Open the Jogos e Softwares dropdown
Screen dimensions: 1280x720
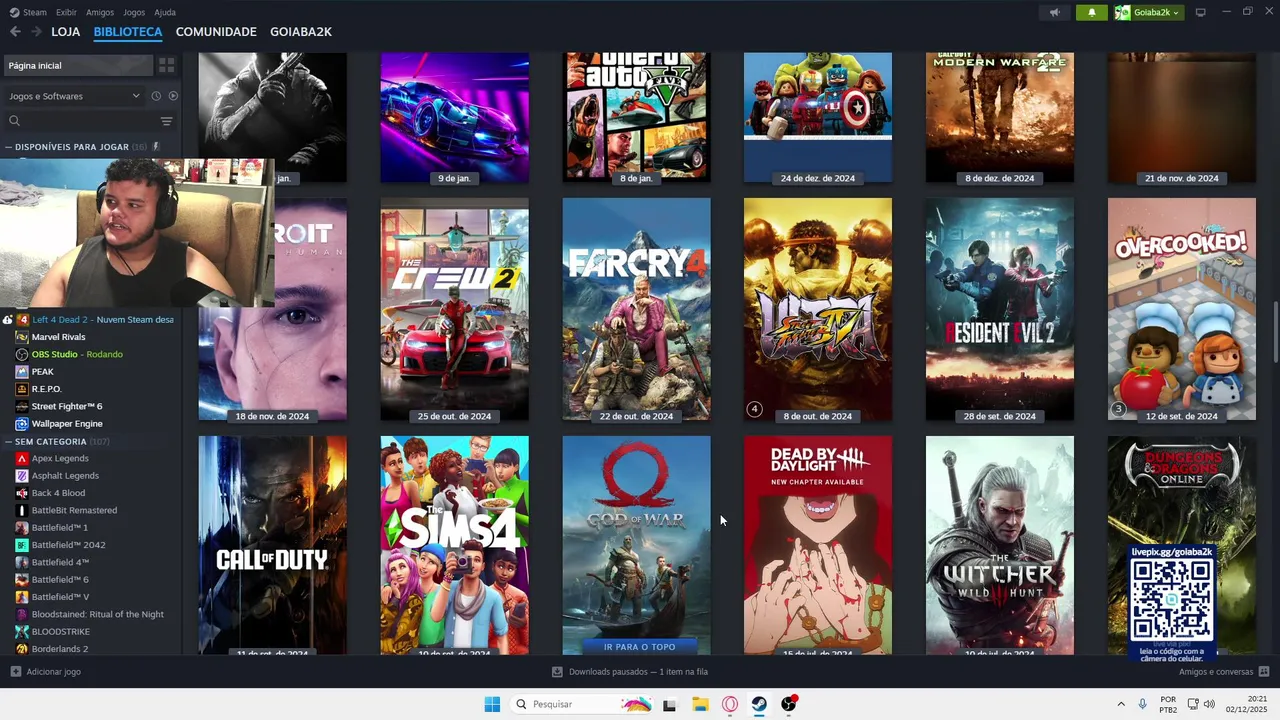(x=74, y=96)
